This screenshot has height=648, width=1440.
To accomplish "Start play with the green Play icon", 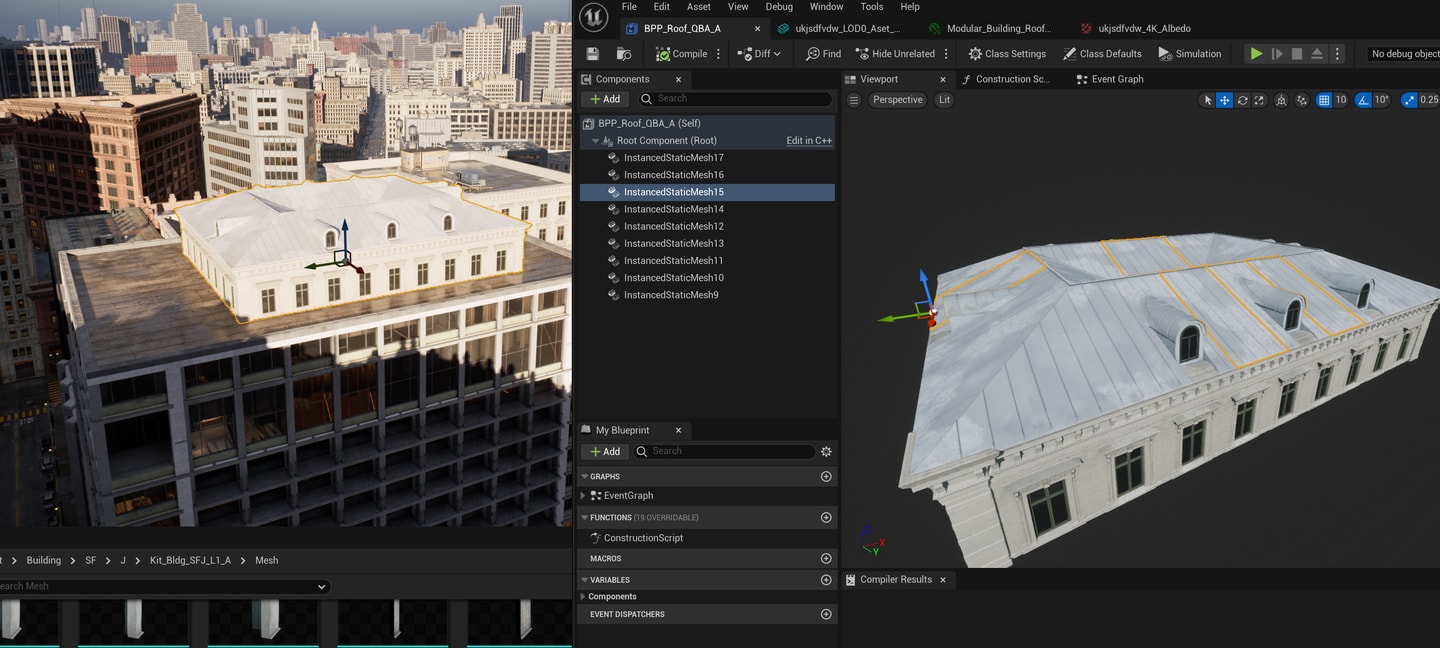I will [1256, 54].
